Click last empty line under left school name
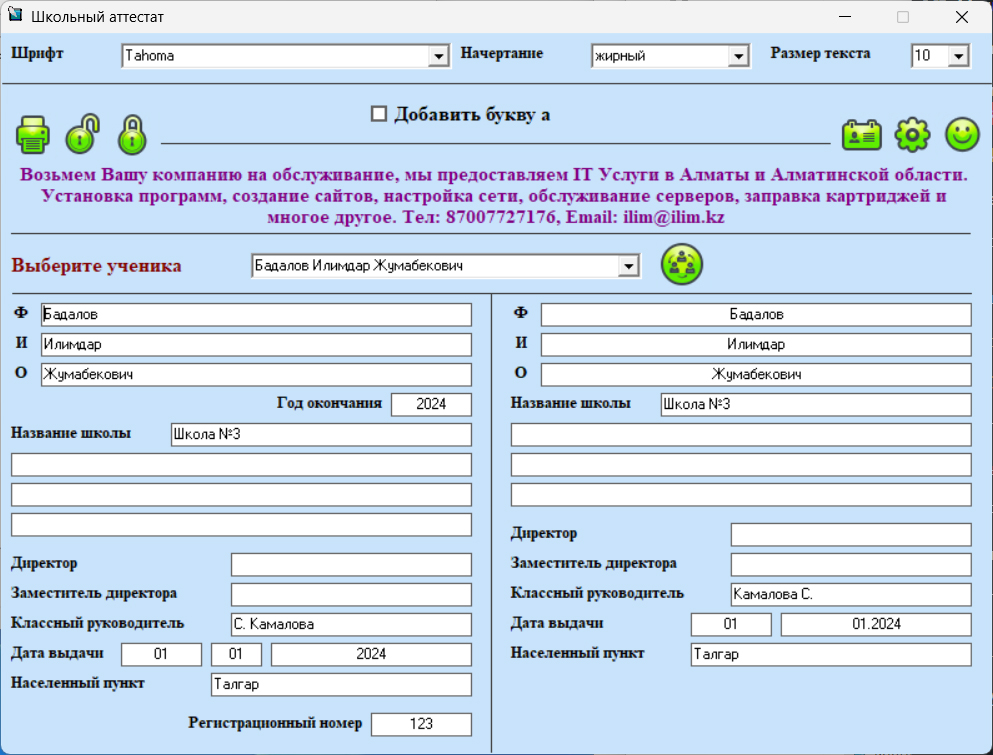This screenshot has height=755, width=993. tap(241, 524)
